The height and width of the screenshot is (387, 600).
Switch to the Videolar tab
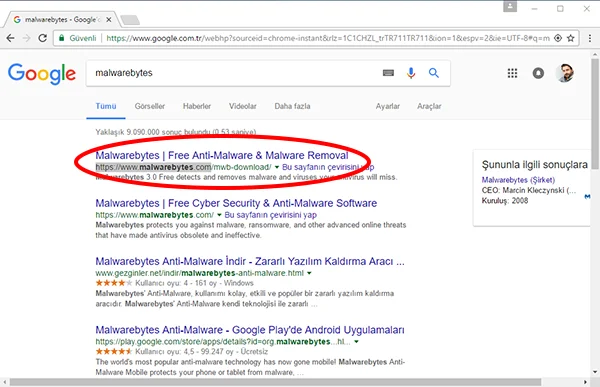[243, 106]
